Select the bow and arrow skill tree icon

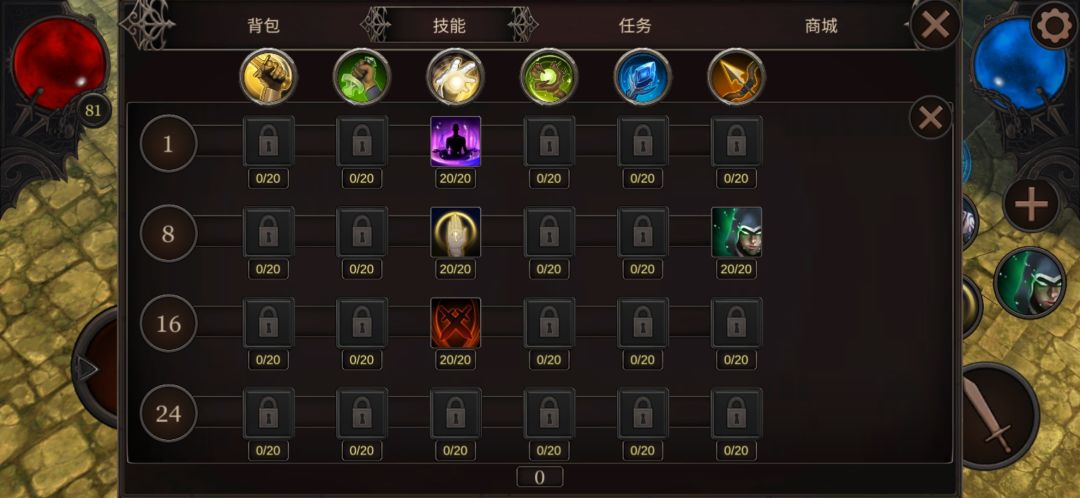(736, 76)
